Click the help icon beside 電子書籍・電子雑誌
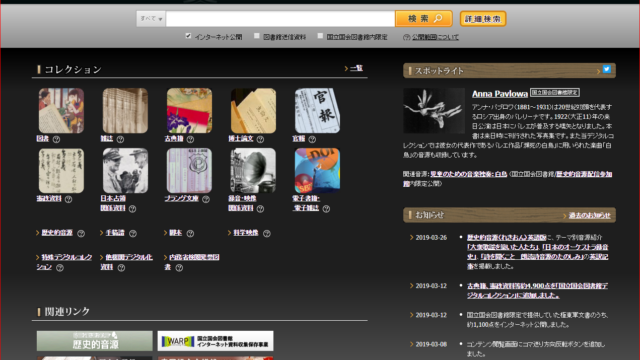 click(x=326, y=209)
